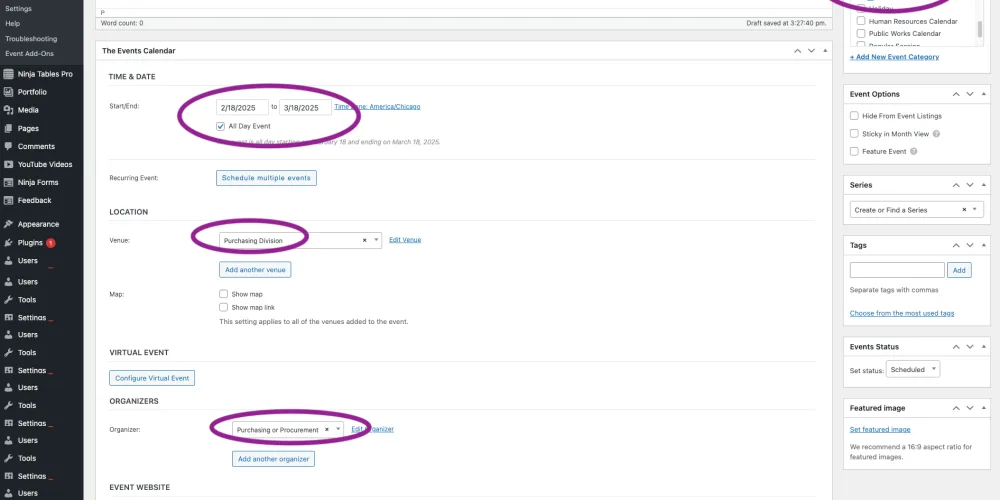This screenshot has width=1000, height=500.
Task: Click help icon next to Feature Event
Action: click(x=914, y=151)
